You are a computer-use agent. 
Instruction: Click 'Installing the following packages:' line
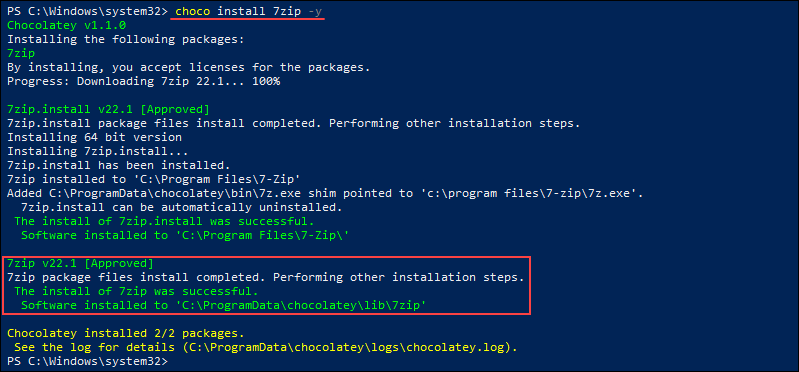126,39
